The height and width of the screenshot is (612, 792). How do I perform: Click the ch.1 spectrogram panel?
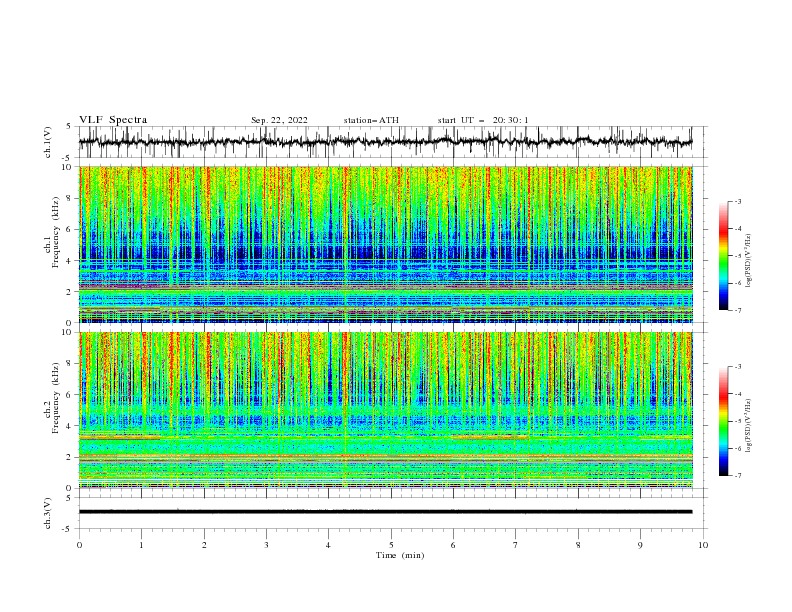pos(386,244)
